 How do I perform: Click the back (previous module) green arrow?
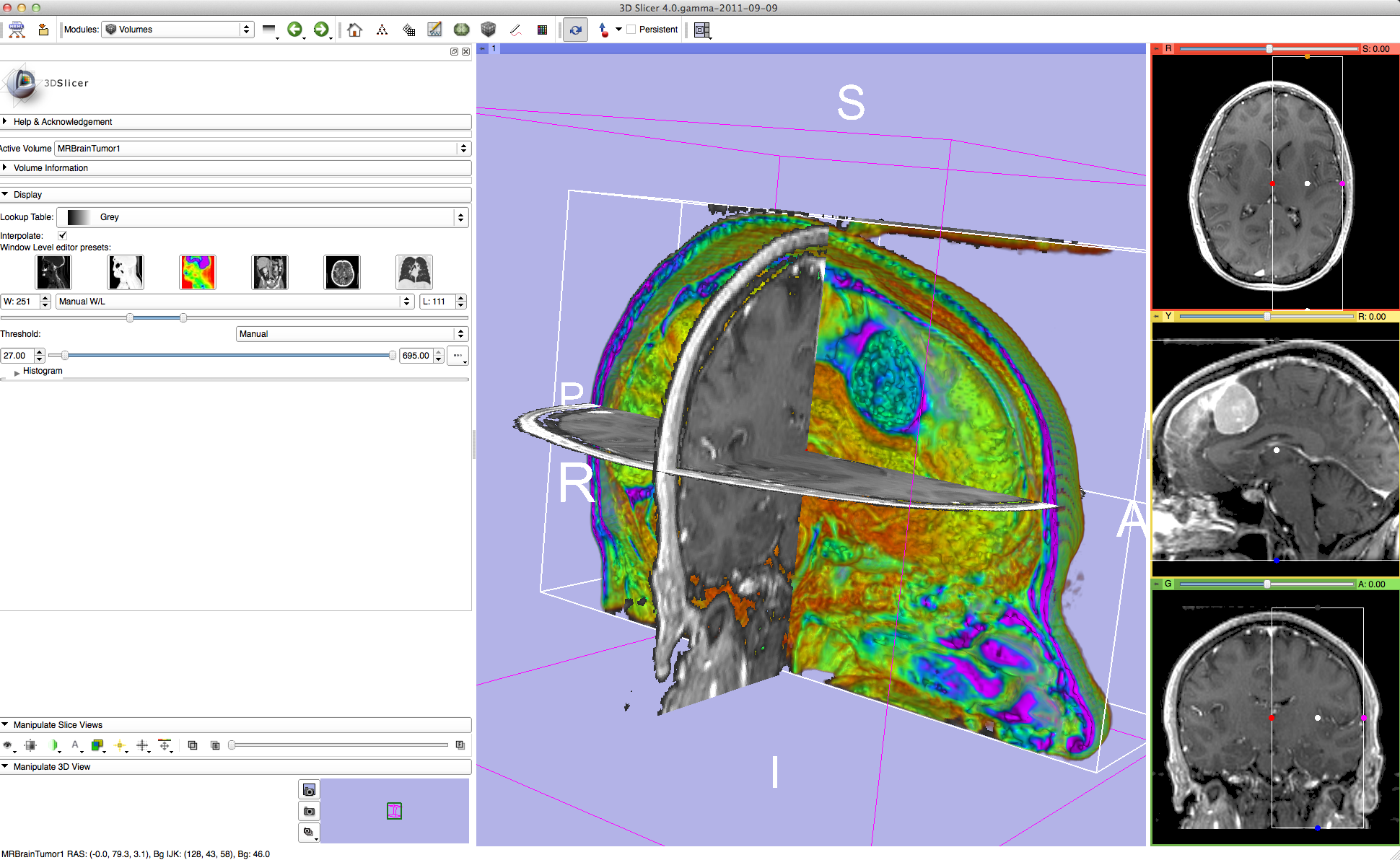coord(294,30)
